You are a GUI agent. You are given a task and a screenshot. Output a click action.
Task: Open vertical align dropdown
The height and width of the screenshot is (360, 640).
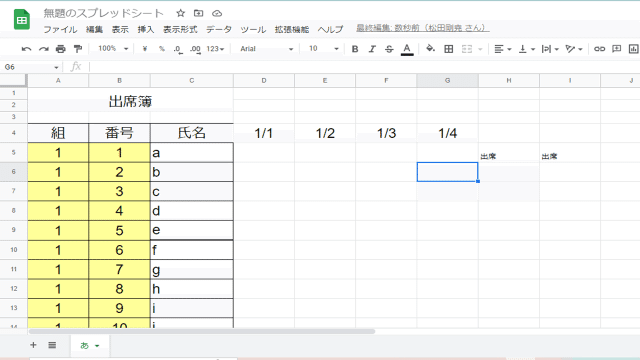[x=526, y=49]
